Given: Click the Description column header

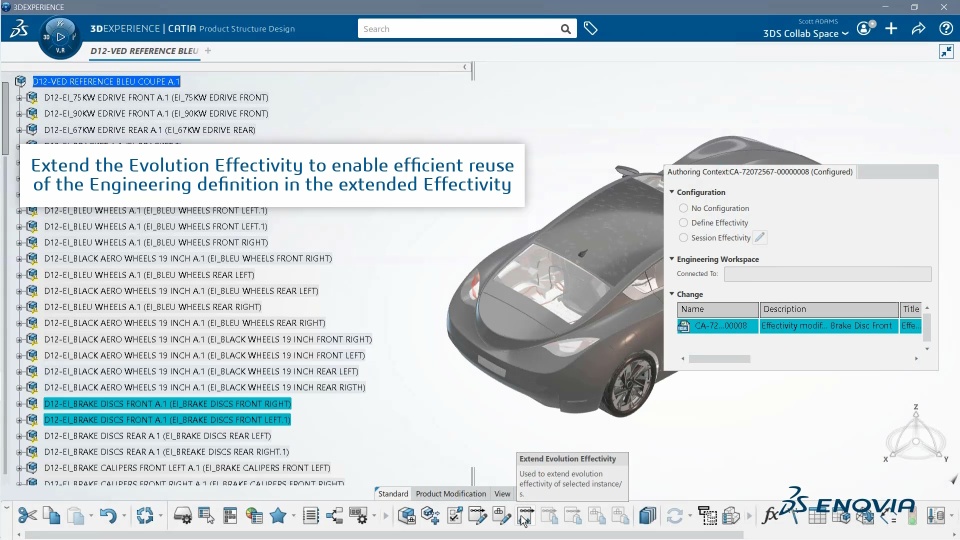Looking at the screenshot, I should pyautogui.click(x=829, y=309).
